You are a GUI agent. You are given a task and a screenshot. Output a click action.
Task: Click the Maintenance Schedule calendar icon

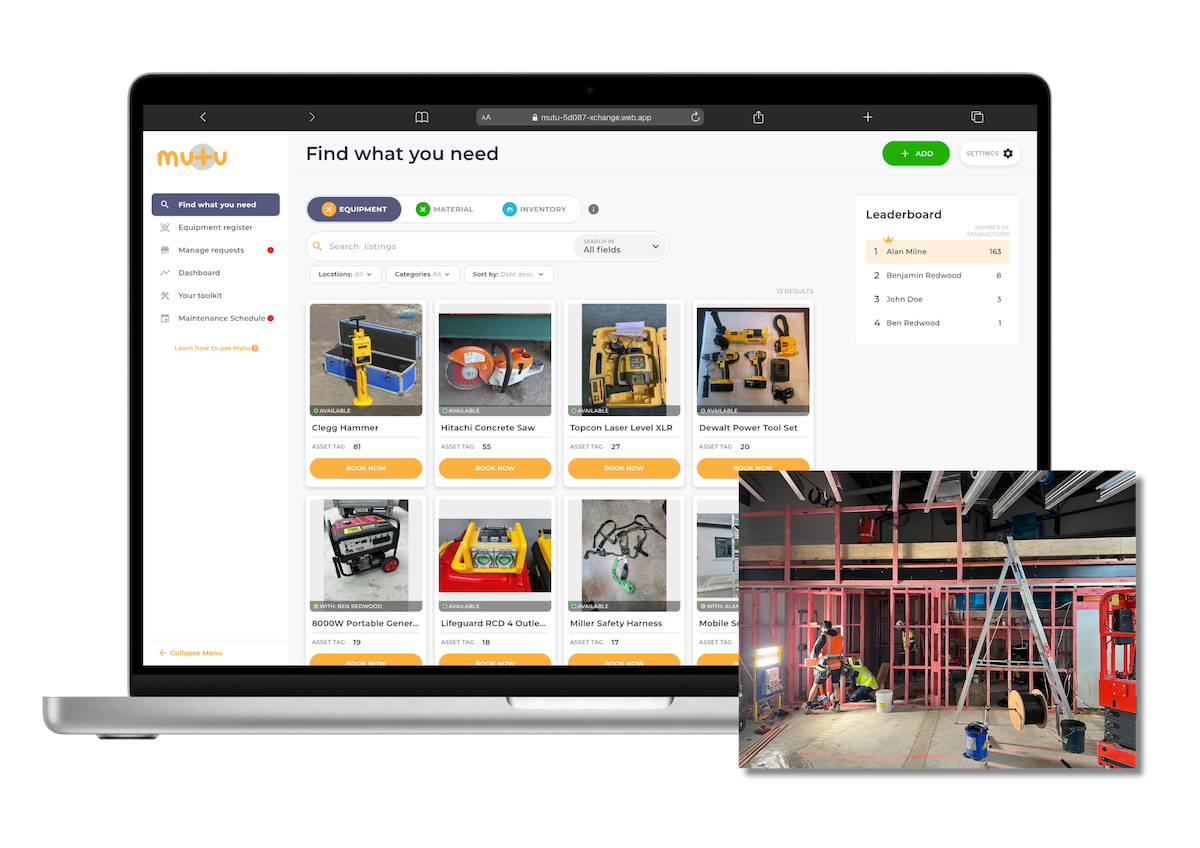[165, 318]
